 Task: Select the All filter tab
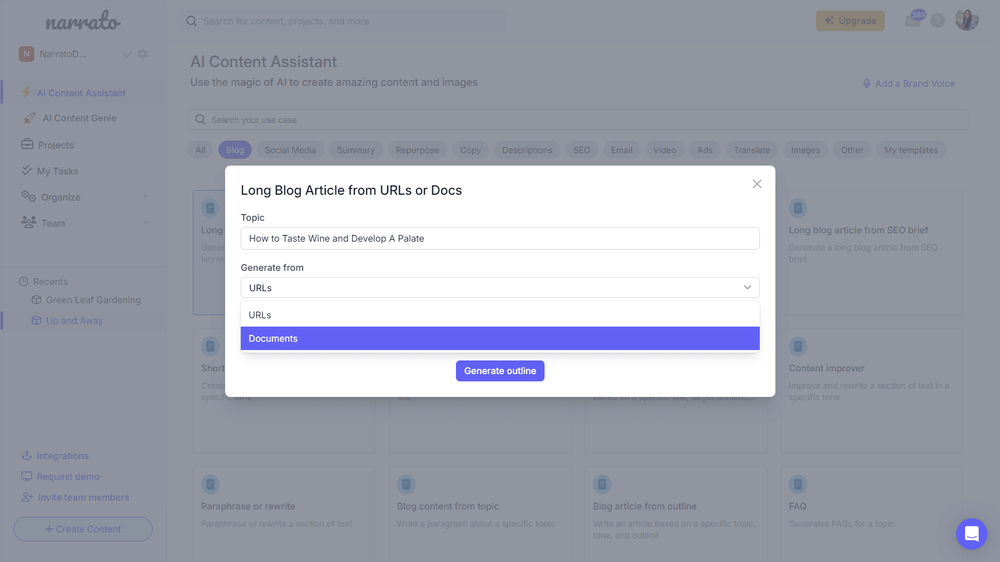tap(200, 150)
